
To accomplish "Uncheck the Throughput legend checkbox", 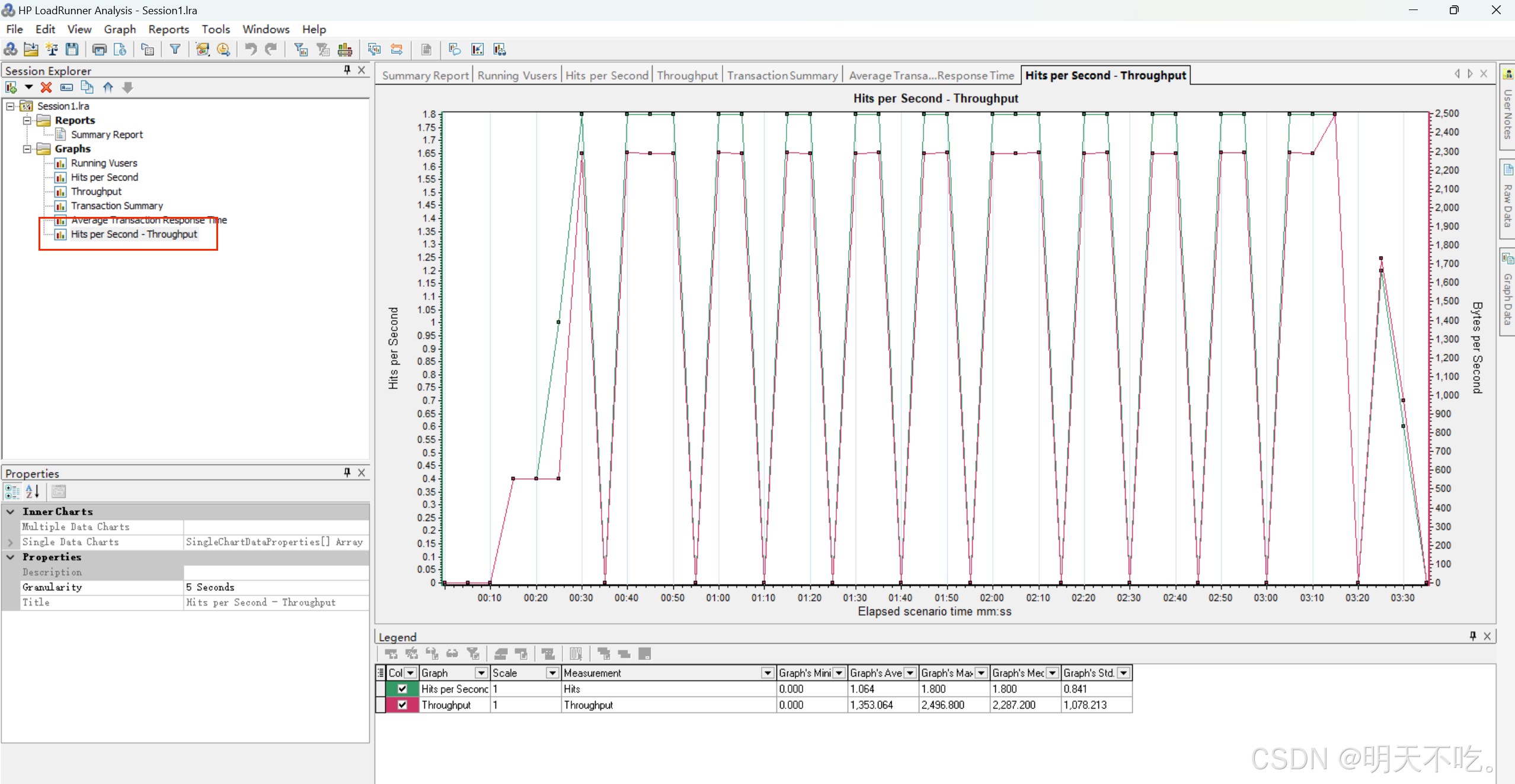I will tap(402, 705).
